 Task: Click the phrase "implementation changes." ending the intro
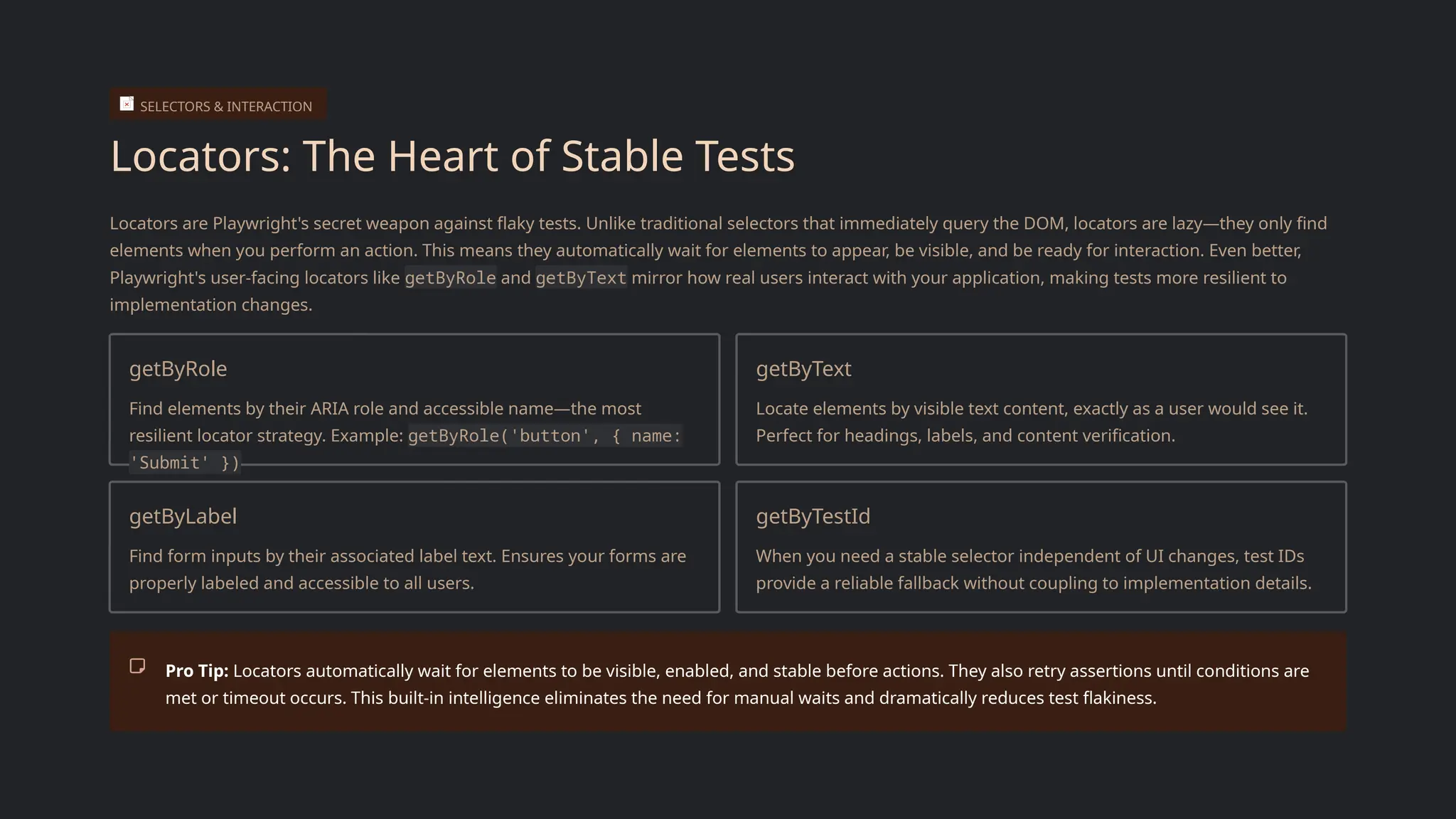click(211, 305)
